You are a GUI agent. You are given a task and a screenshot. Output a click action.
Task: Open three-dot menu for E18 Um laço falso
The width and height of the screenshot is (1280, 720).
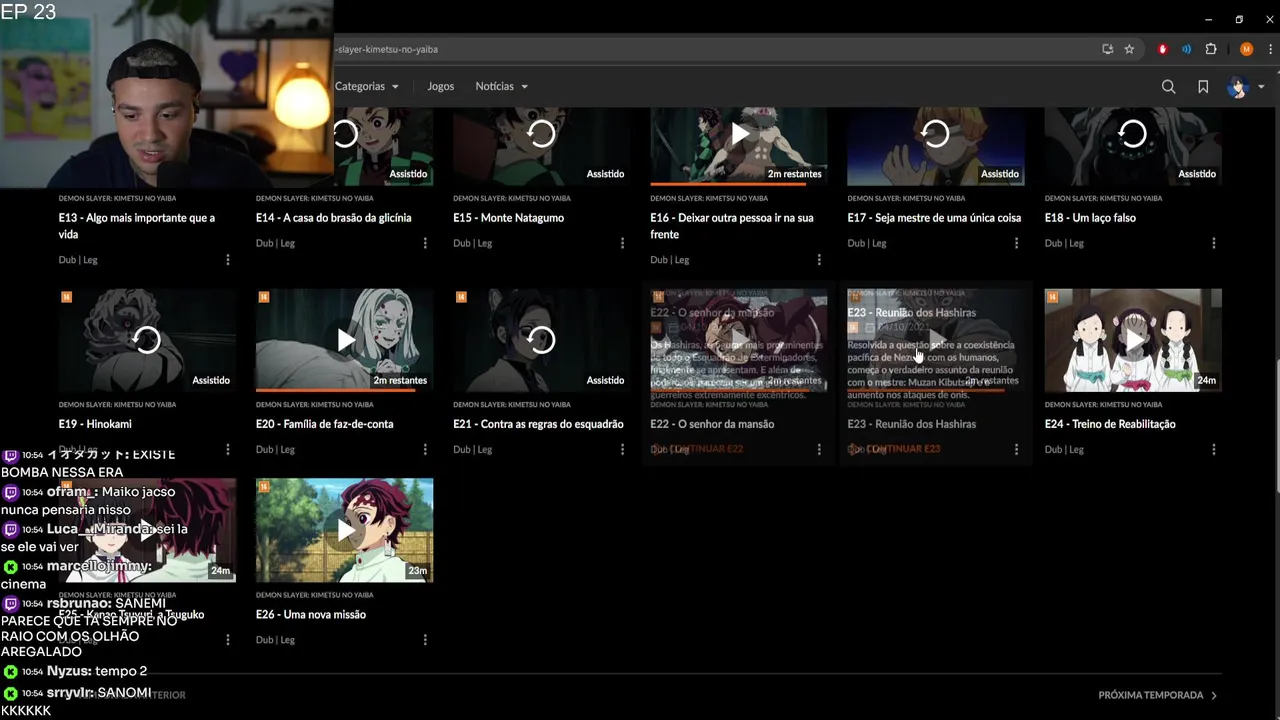pyautogui.click(x=1214, y=243)
